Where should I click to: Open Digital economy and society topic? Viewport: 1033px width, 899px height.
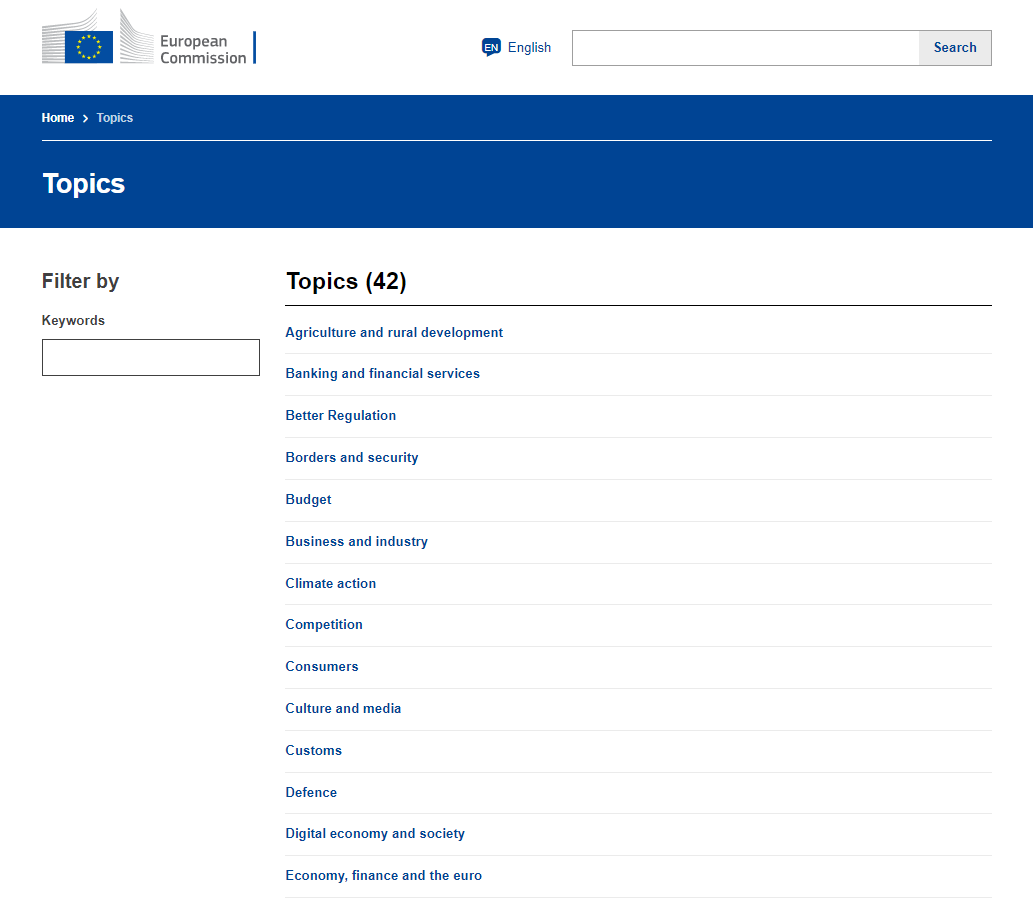coord(375,834)
